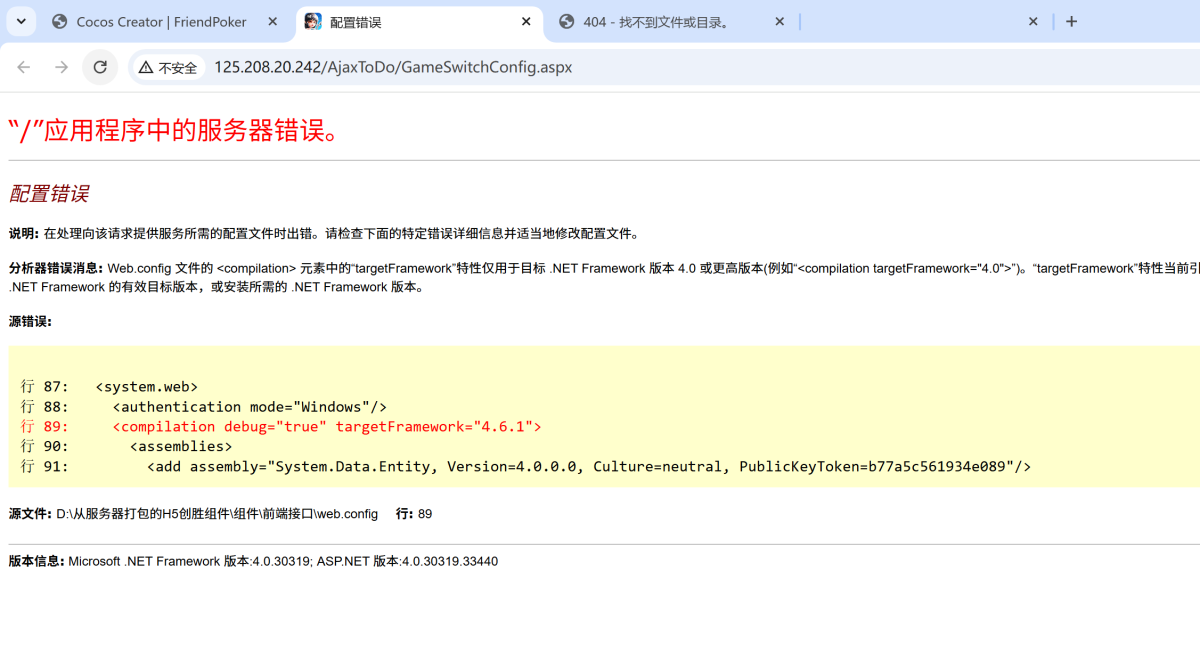Click the 行: 89 line reference
Viewport: 1200px width, 645px height.
click(414, 514)
